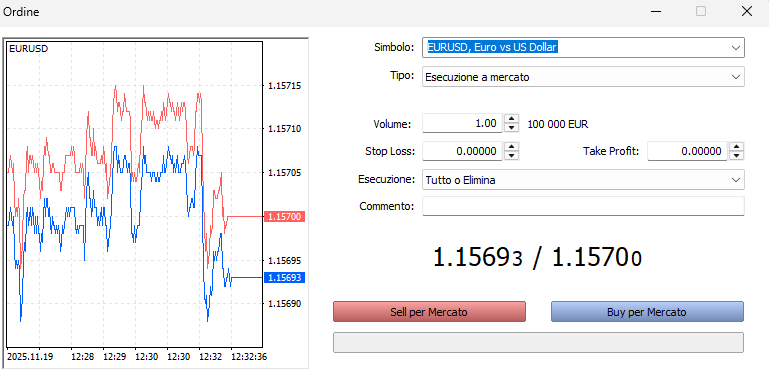Click the 12:29 time axis label

click(114, 356)
